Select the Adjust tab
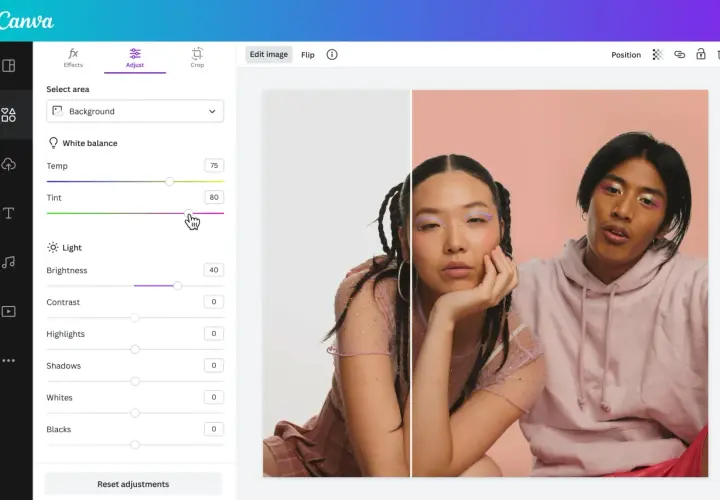Viewport: 720px width, 500px height. tap(135, 58)
